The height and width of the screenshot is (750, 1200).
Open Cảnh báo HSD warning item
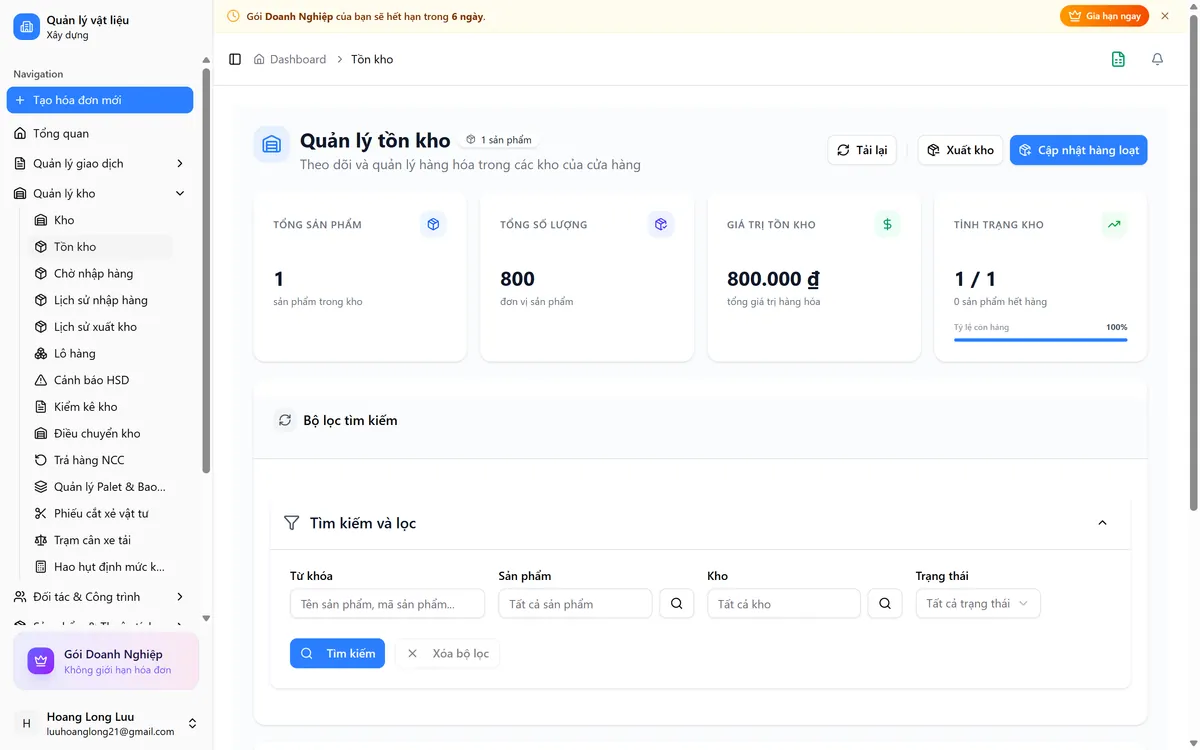pos(91,380)
